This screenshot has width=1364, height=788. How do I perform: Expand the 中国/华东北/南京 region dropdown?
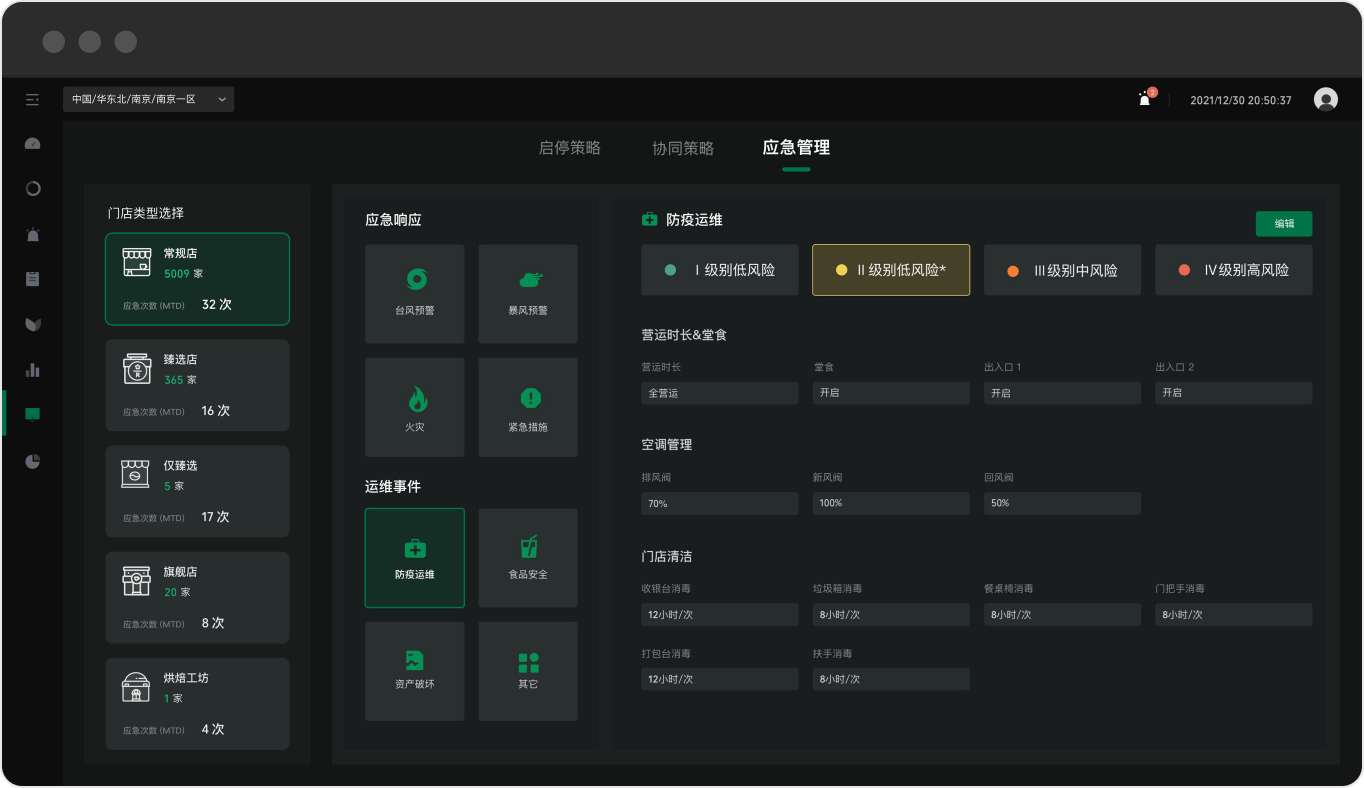click(148, 99)
